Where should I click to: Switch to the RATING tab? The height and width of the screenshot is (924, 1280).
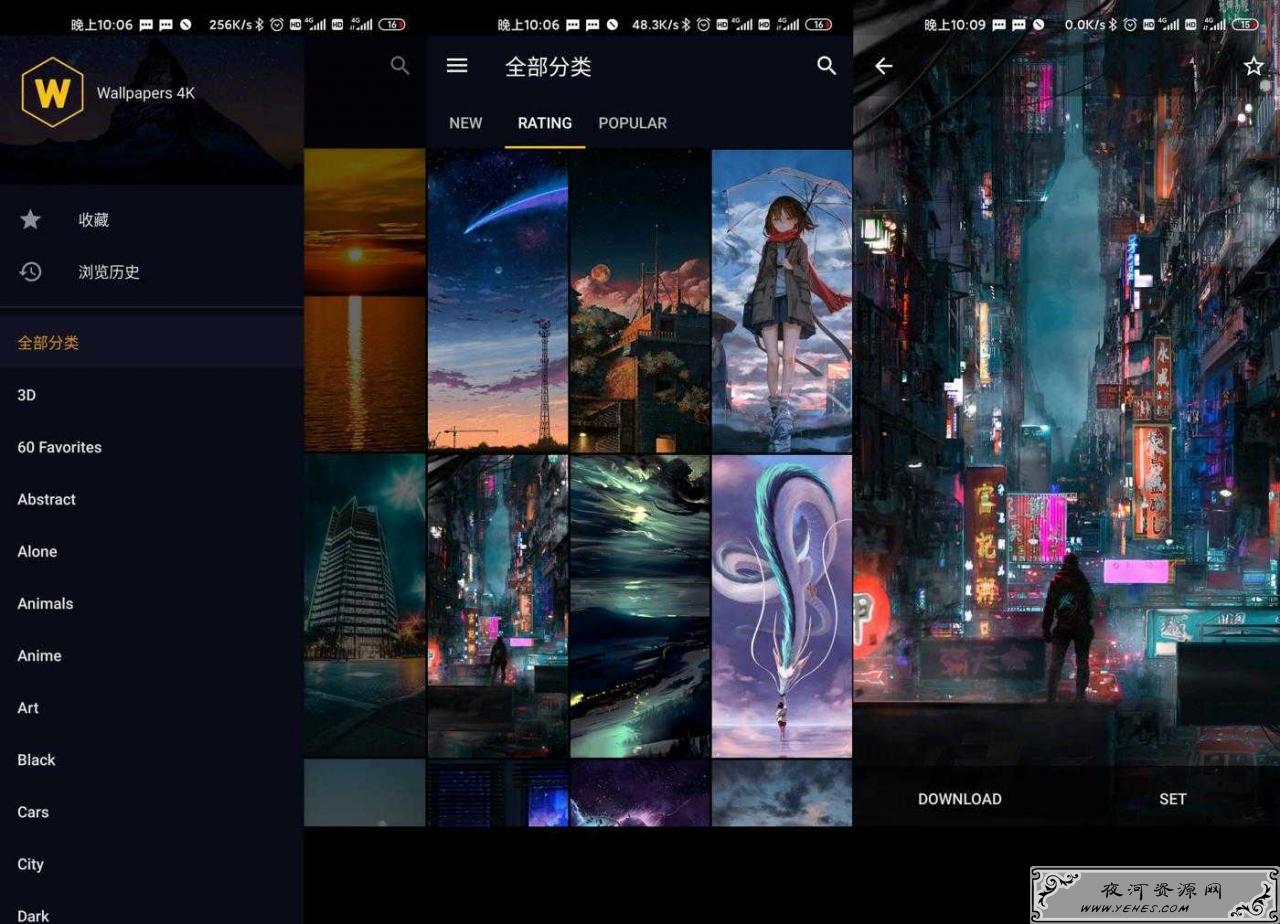545,123
